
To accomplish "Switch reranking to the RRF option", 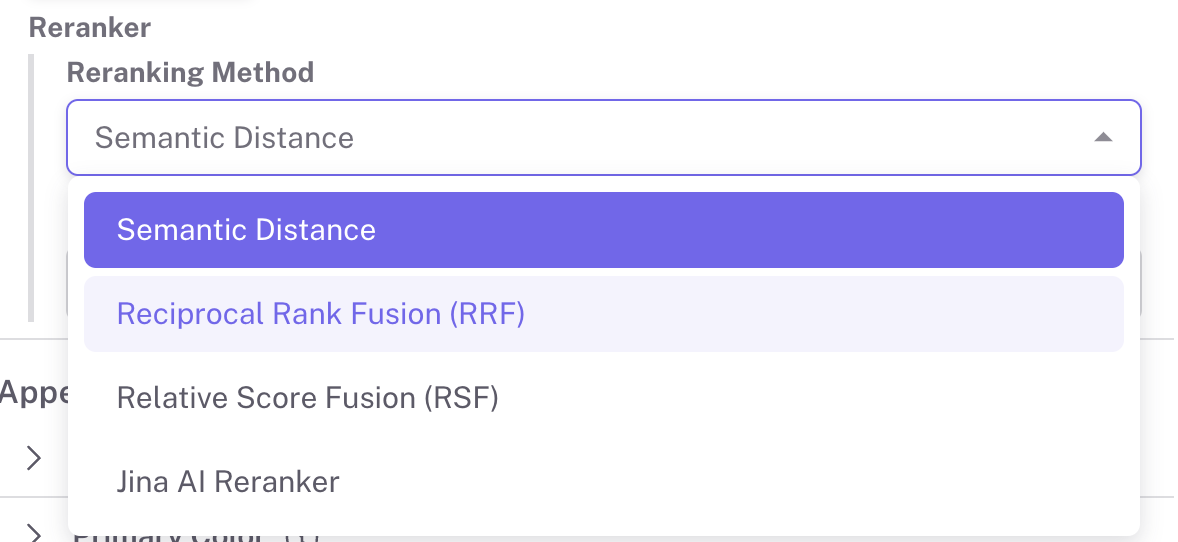I will tap(320, 314).
